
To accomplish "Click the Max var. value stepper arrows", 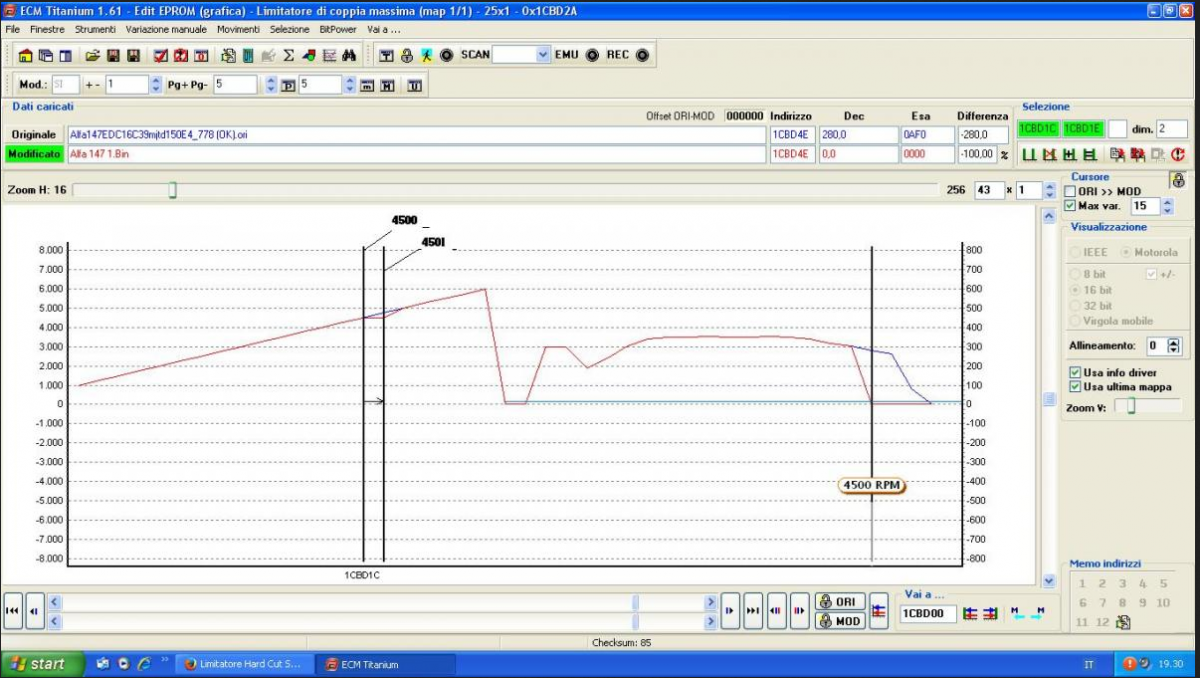I will pos(1167,206).
